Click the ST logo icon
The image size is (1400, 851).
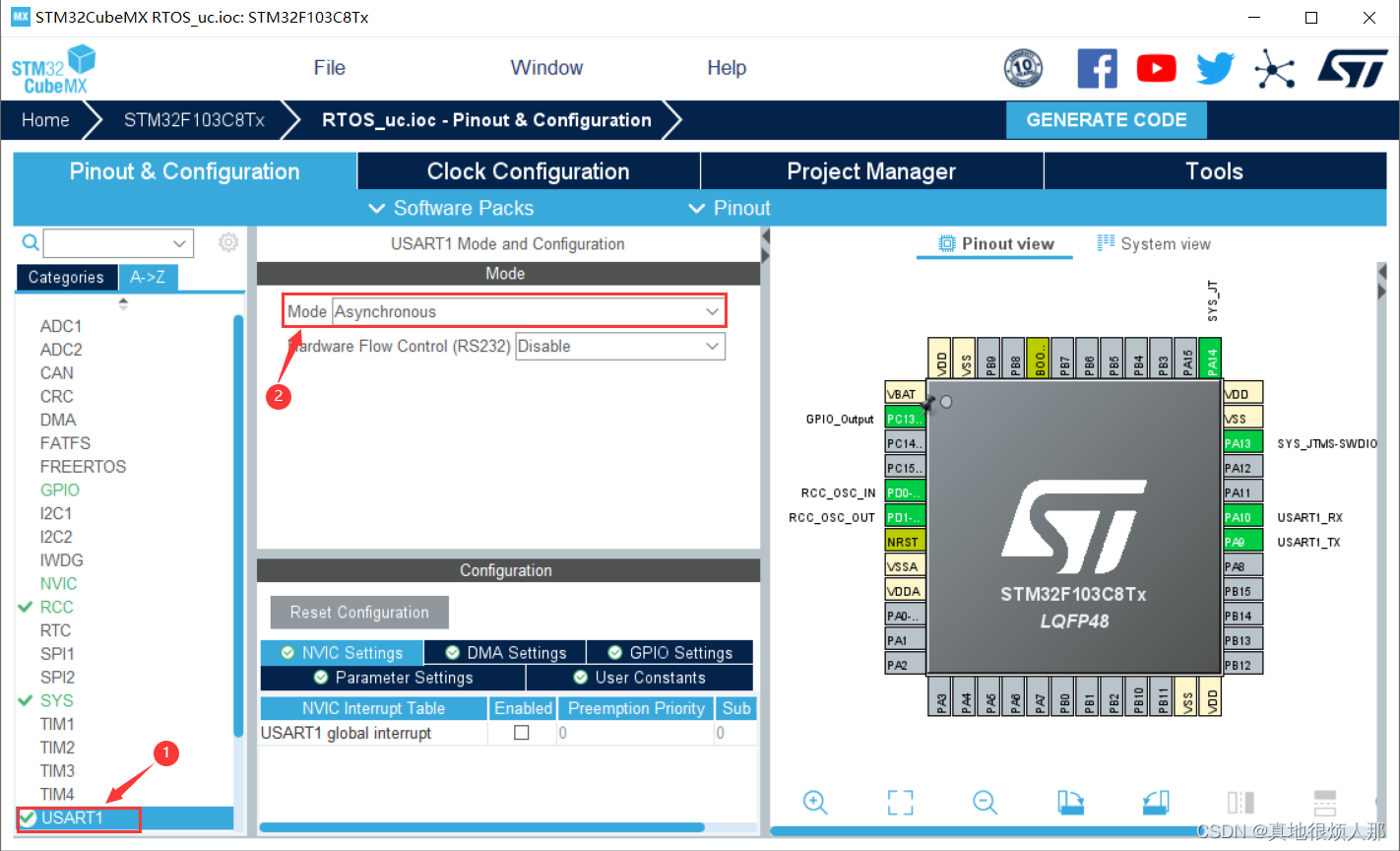click(x=1352, y=68)
